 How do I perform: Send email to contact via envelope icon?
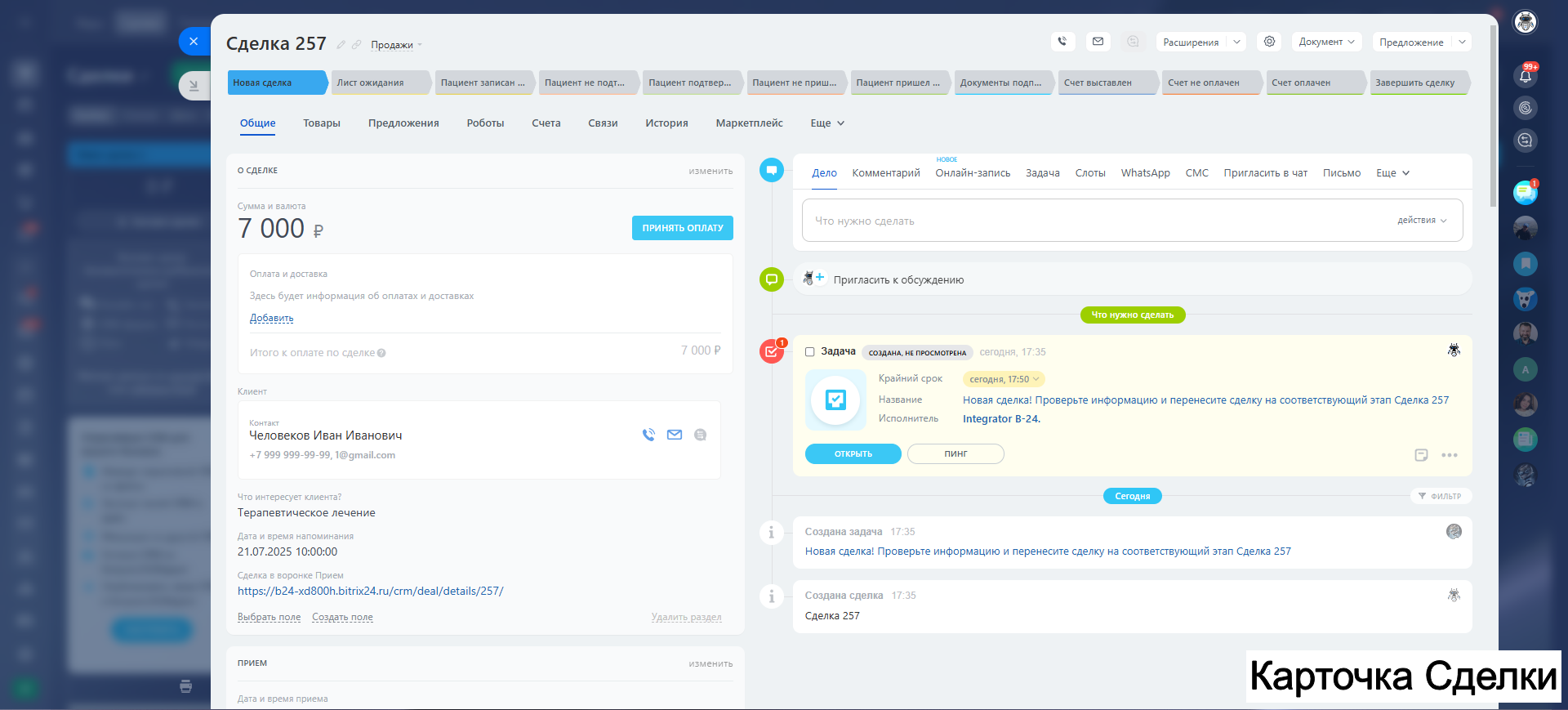[675, 435]
